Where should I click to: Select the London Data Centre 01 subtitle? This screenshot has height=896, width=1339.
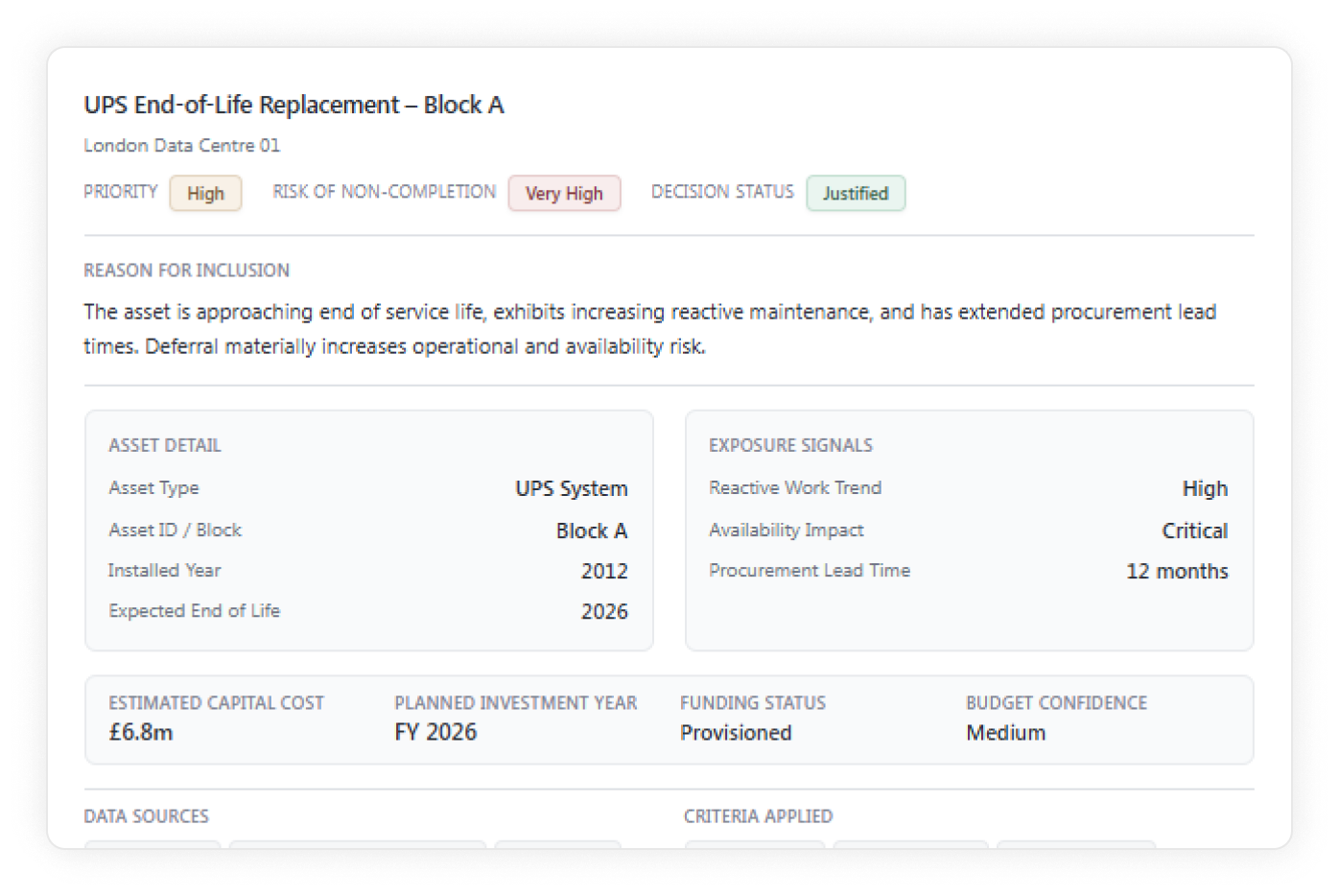click(x=181, y=146)
